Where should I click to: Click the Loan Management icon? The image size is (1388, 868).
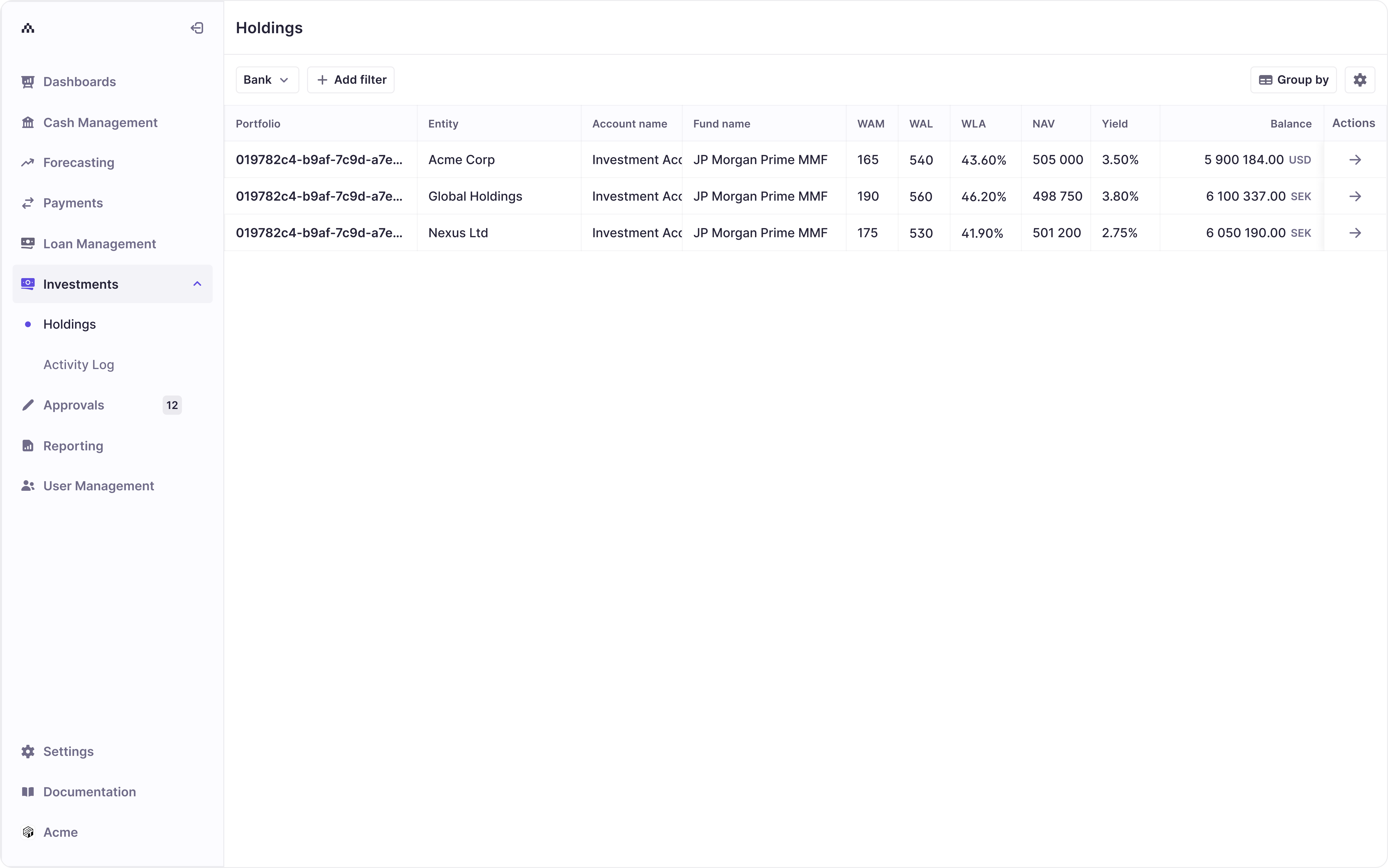[x=28, y=243]
